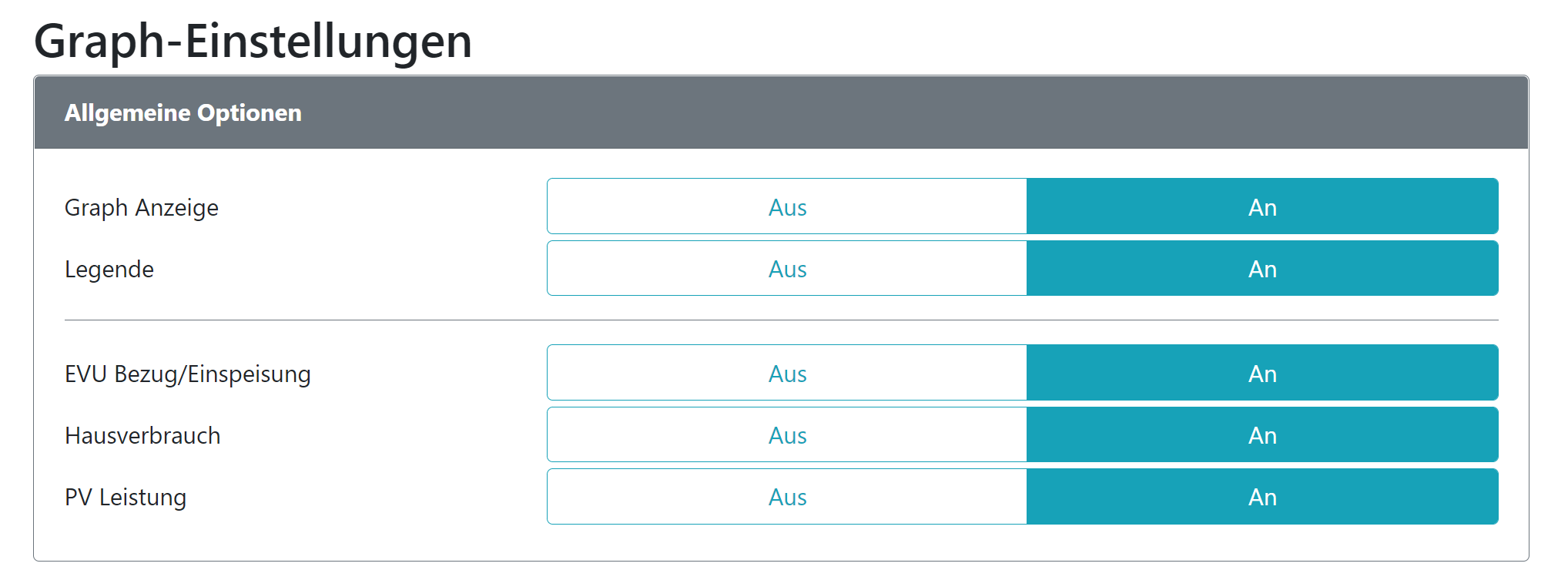Image resolution: width=1568 pixels, height=570 pixels.
Task: Click the Hausverbrauch label
Action: pos(142,435)
